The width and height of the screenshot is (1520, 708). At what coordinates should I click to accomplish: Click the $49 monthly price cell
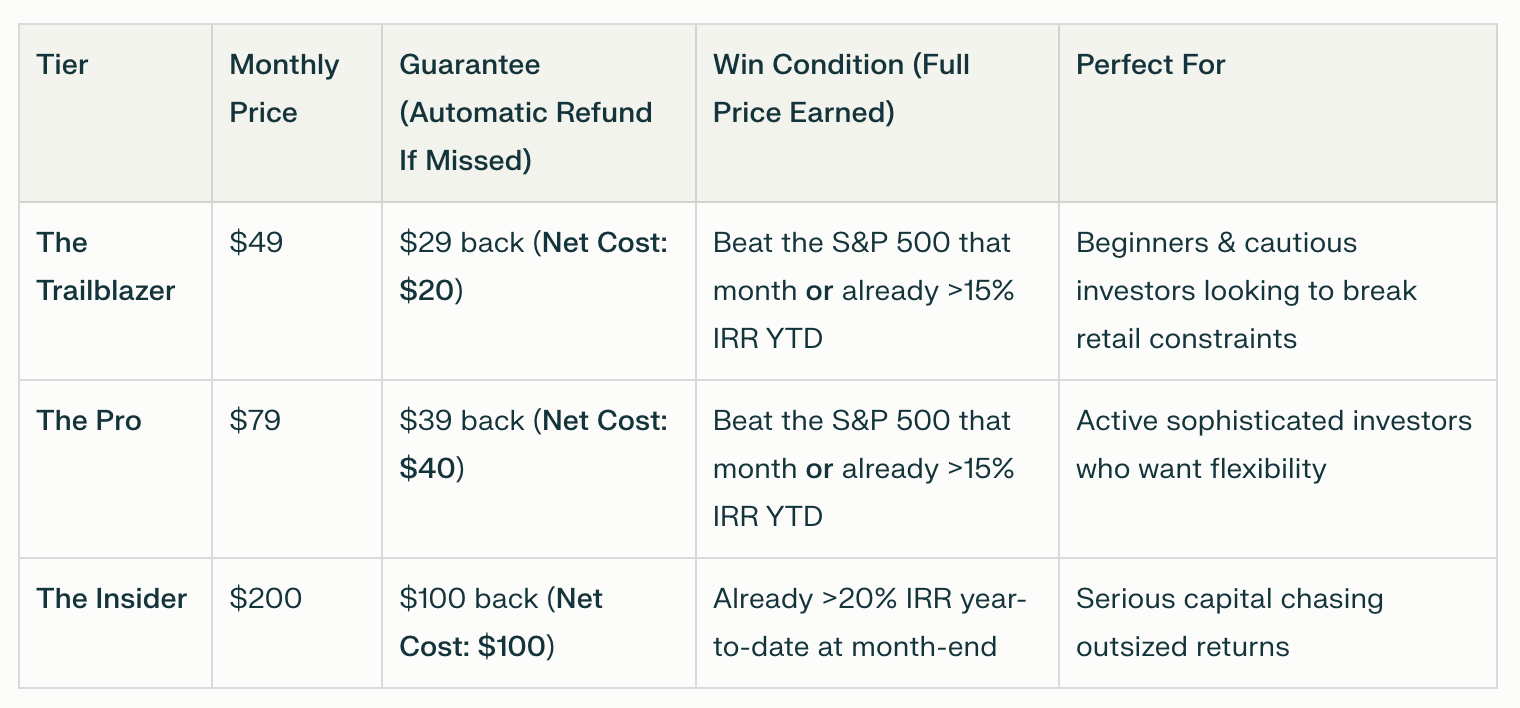pos(256,243)
